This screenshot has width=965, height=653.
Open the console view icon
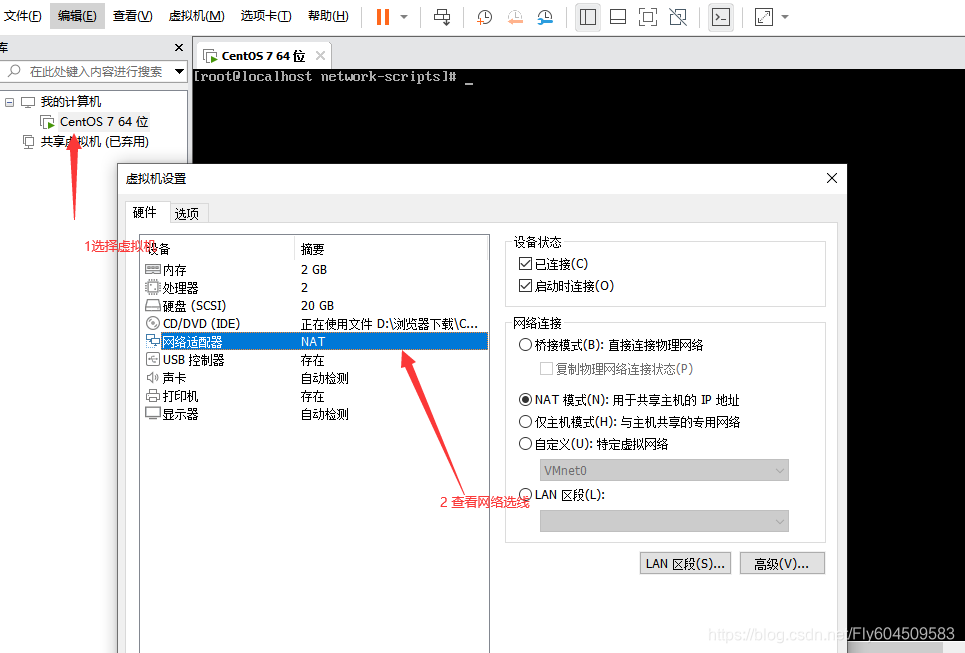point(721,17)
